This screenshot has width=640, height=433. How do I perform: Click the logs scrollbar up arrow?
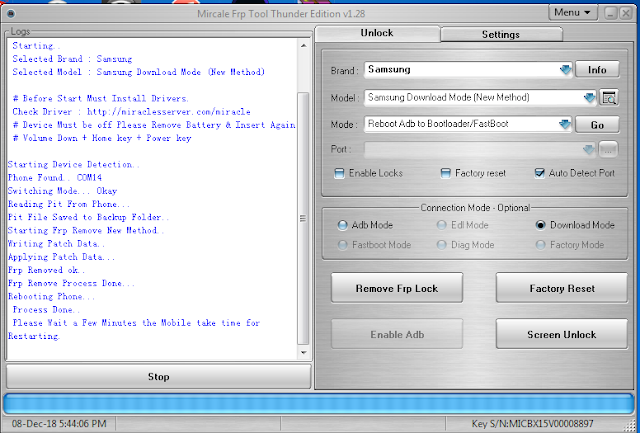click(x=303, y=46)
